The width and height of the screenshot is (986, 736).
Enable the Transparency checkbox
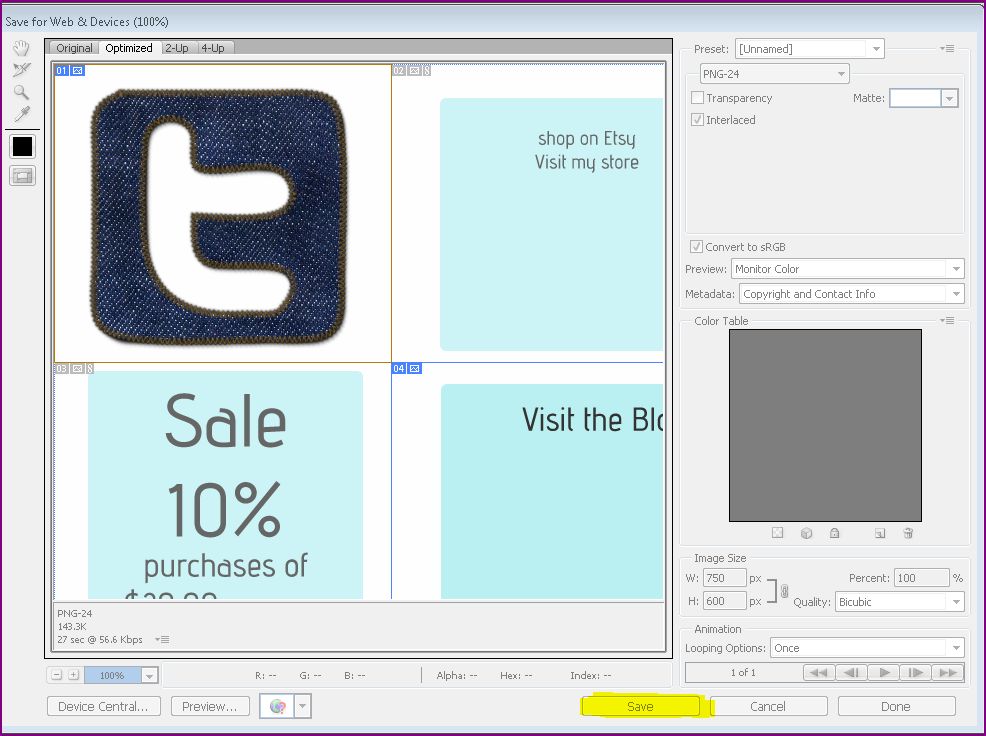click(696, 98)
